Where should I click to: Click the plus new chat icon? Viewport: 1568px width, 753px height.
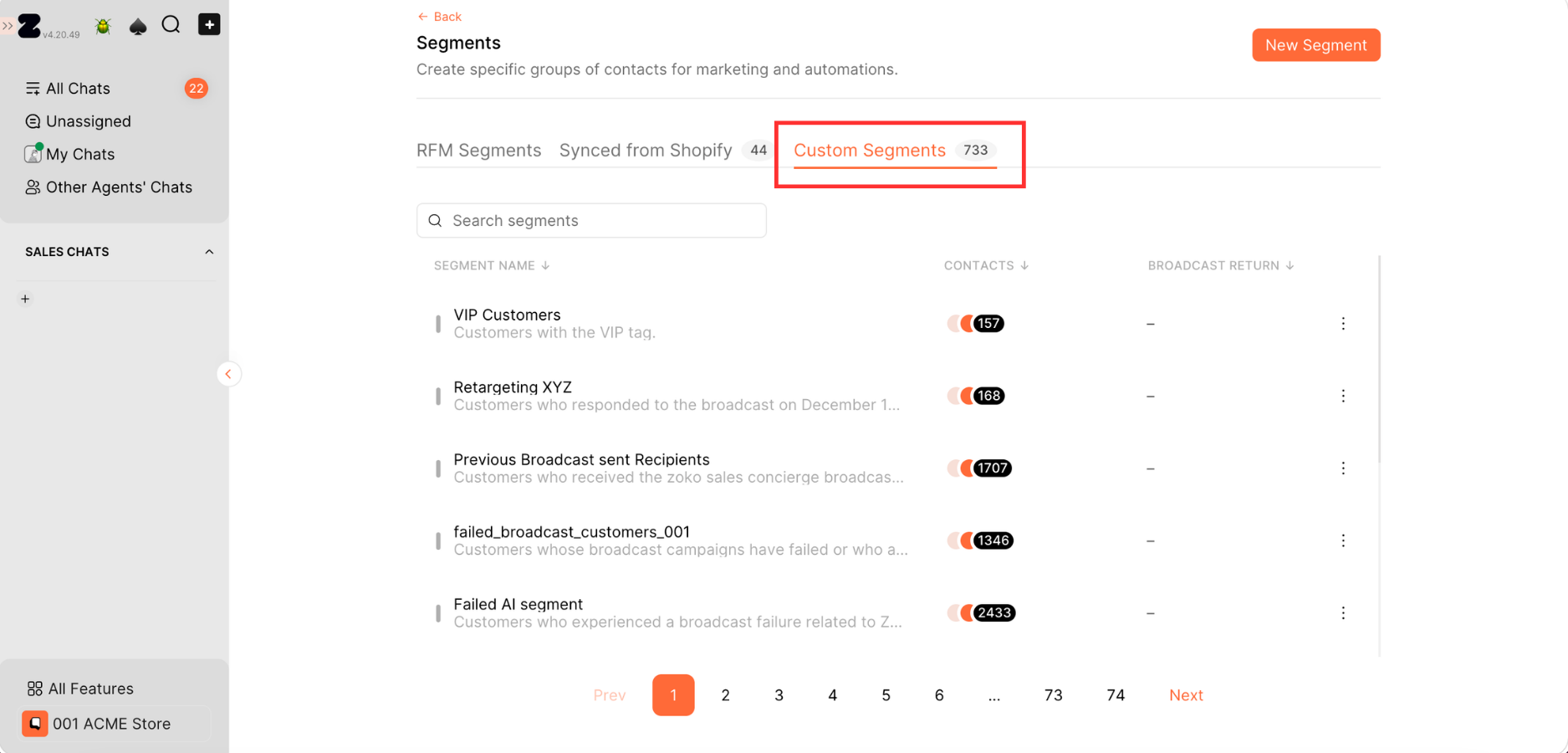(x=209, y=24)
